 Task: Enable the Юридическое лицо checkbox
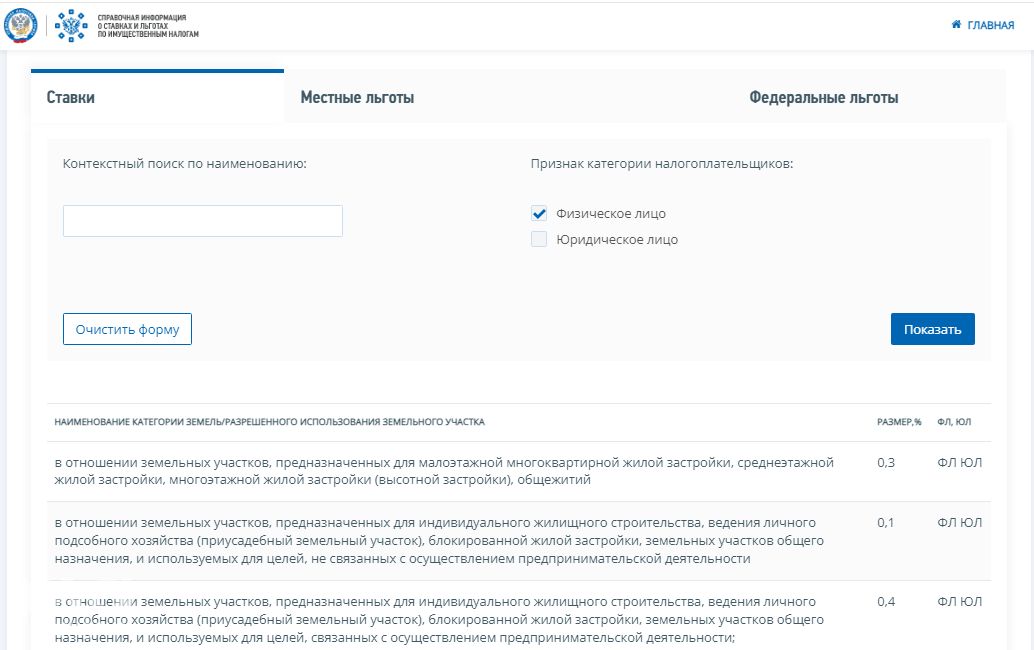539,239
